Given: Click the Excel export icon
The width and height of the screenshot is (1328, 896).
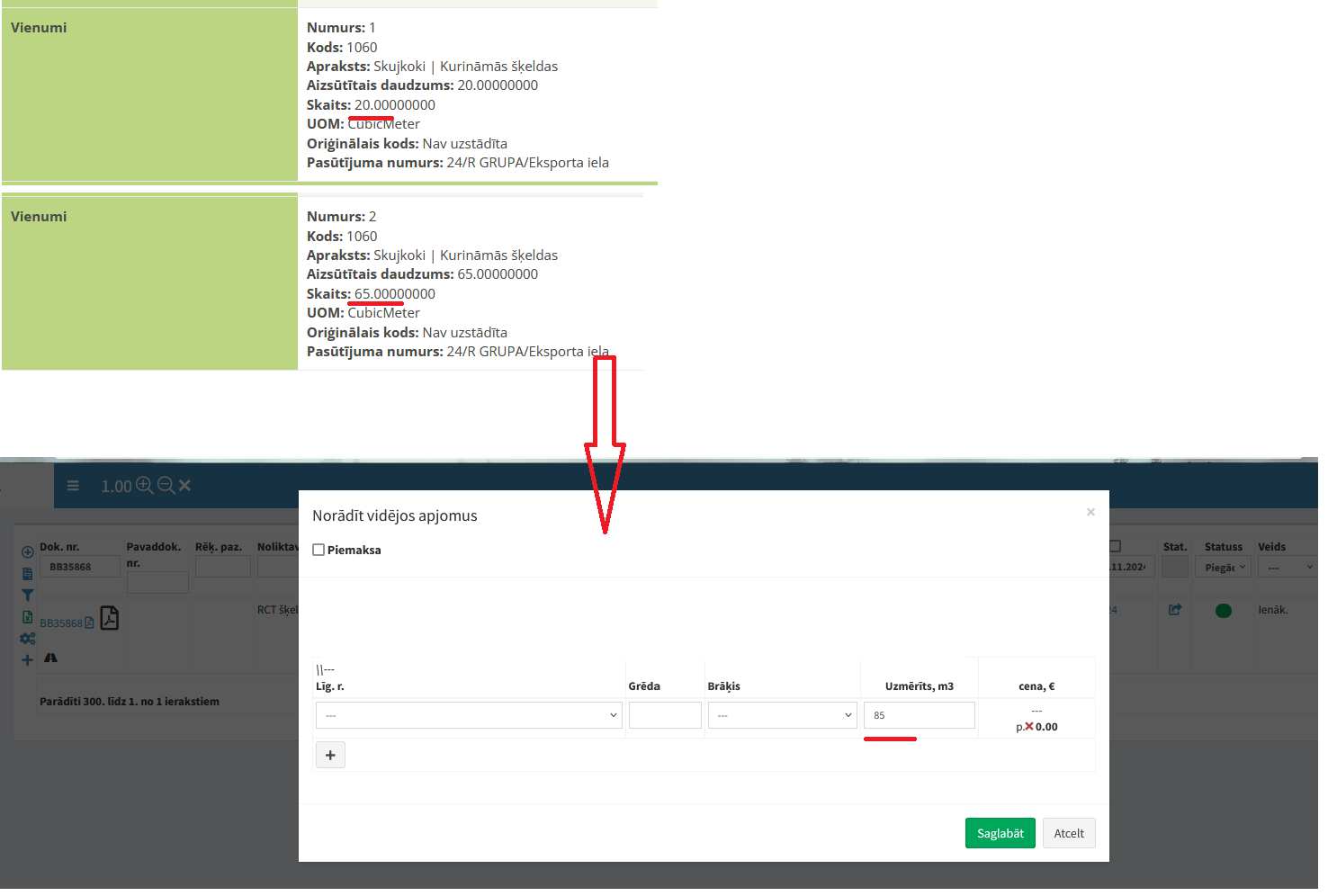Looking at the screenshot, I should click(x=27, y=617).
